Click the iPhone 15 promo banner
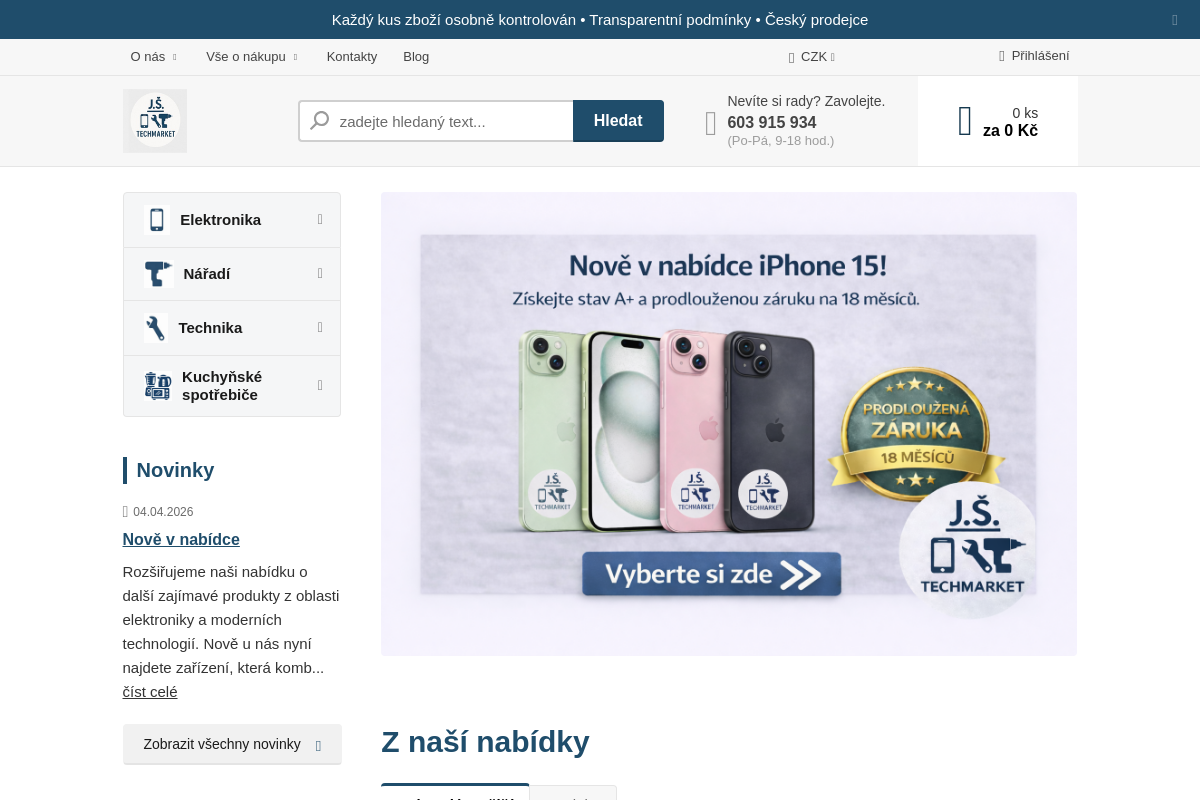The width and height of the screenshot is (1200, 800). pos(729,424)
